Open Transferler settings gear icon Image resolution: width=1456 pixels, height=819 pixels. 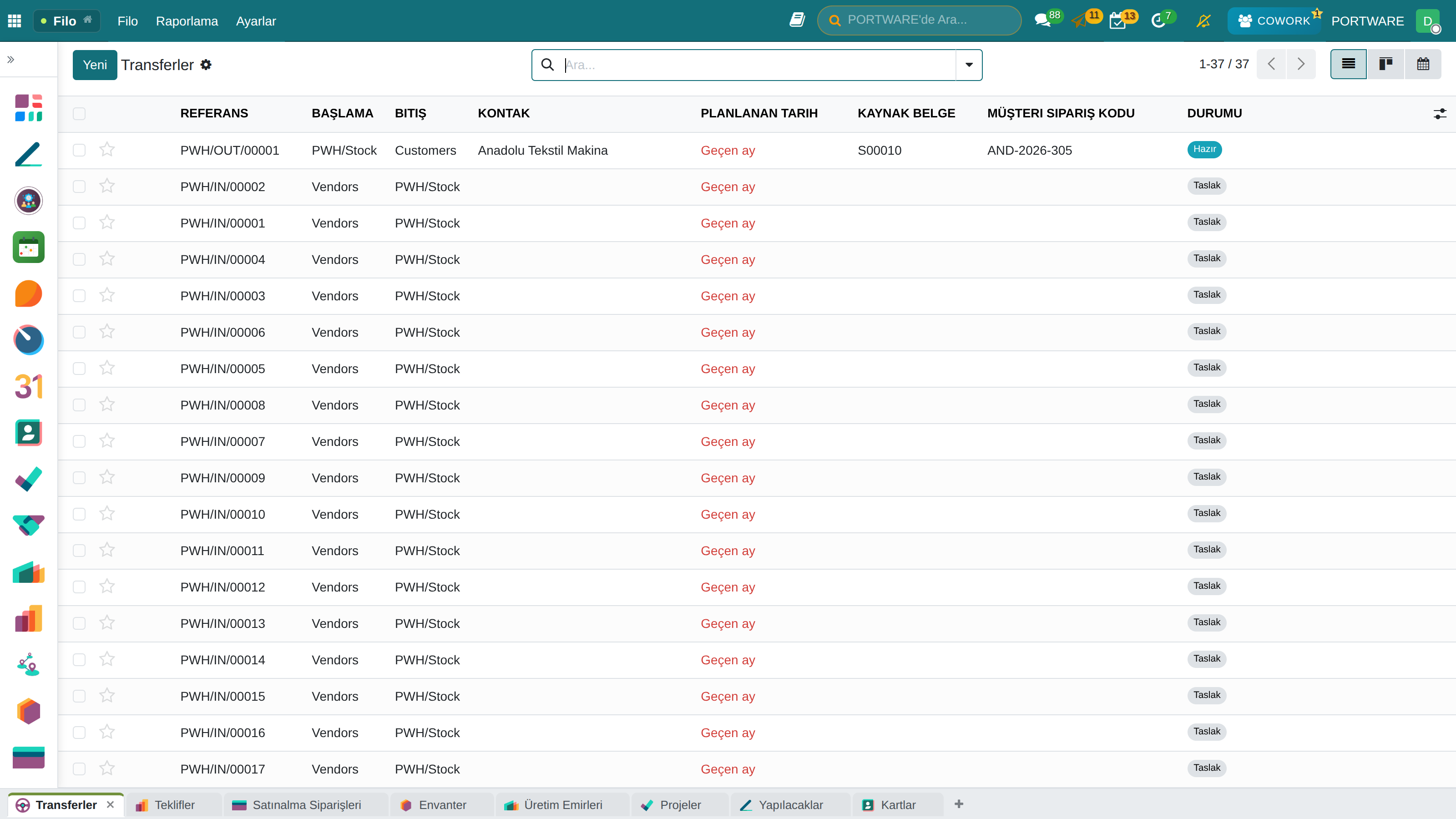coord(206,65)
